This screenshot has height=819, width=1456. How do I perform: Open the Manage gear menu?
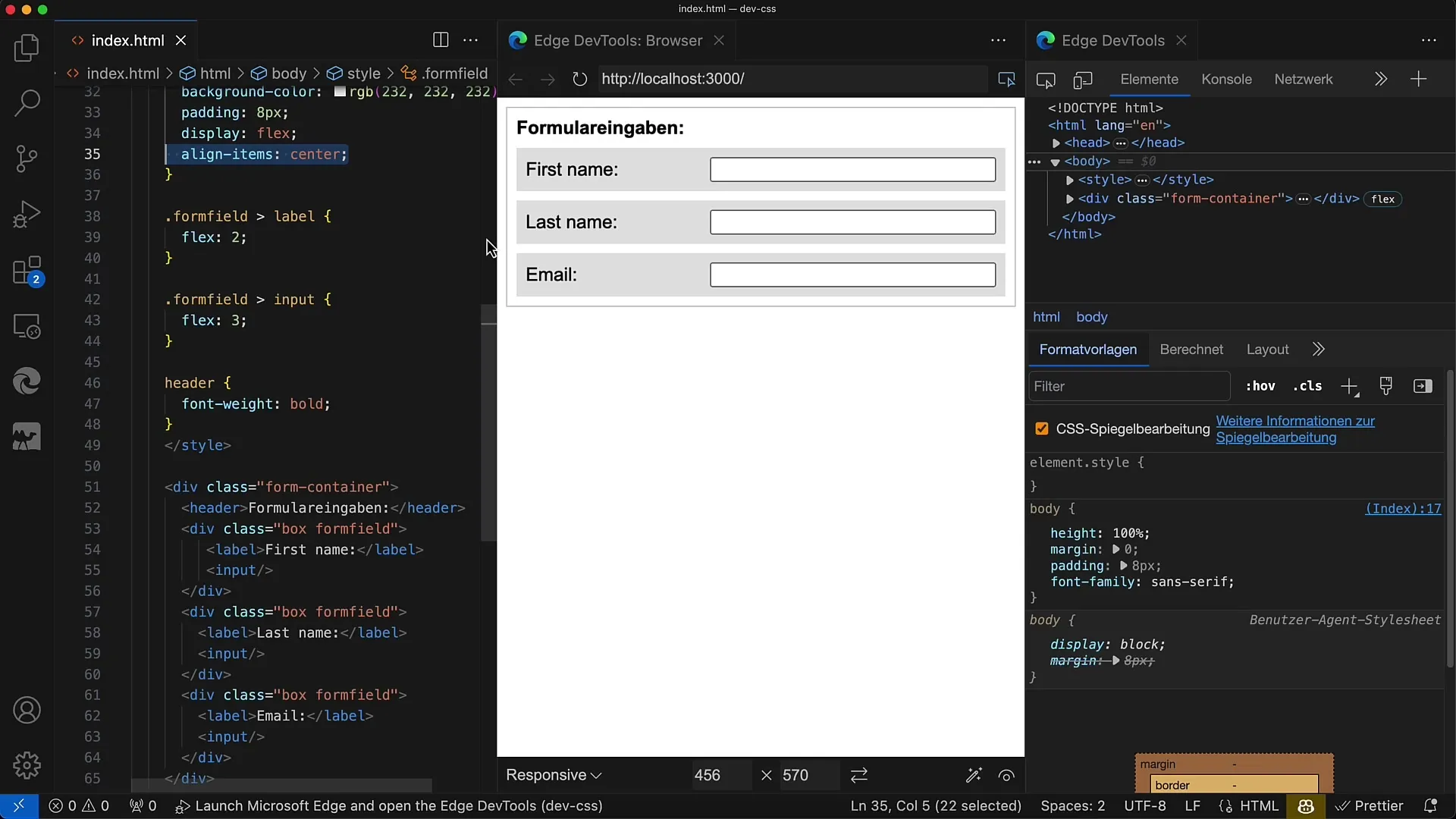[x=27, y=765]
